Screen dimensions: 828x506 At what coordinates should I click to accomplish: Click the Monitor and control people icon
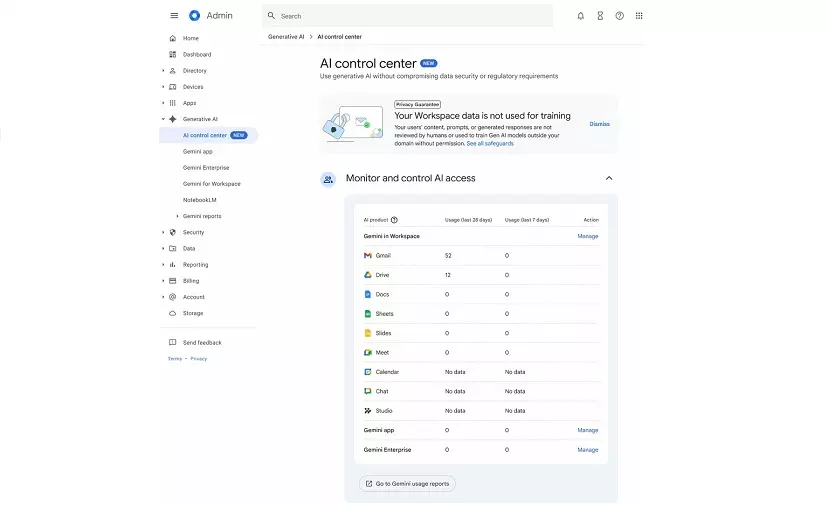[328, 180]
